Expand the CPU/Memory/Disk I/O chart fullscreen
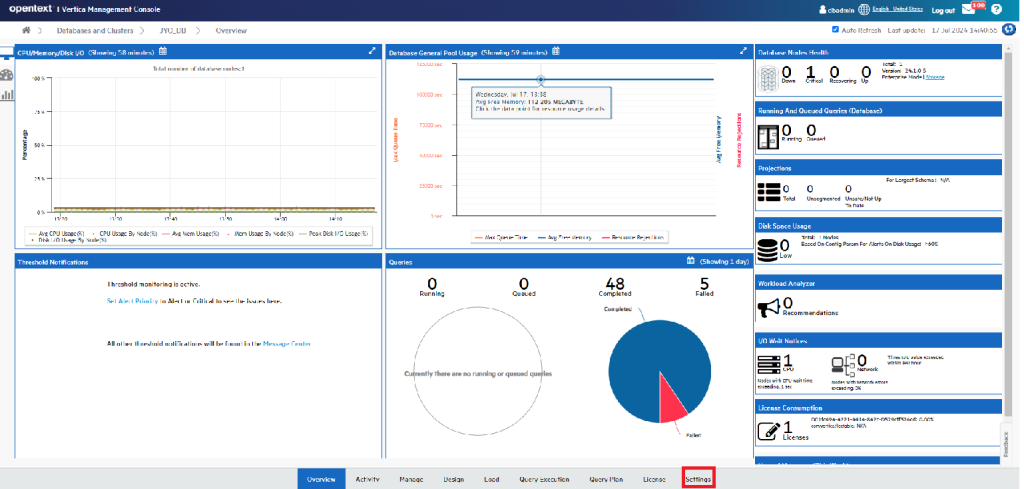 [x=372, y=51]
